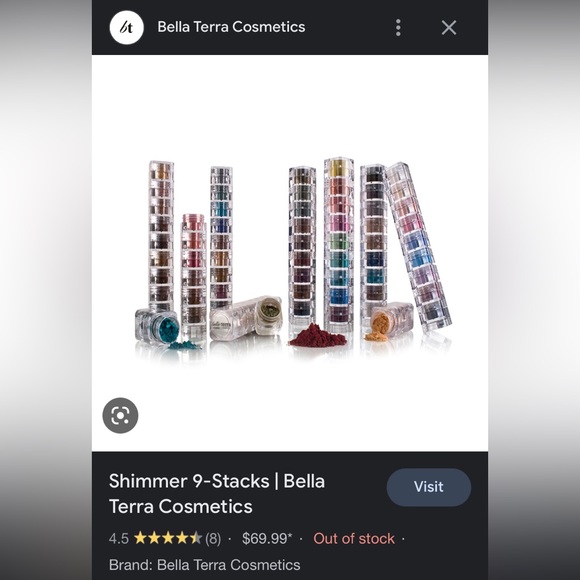Image resolution: width=580 pixels, height=580 pixels.
Task: Tap the tall brown shimmer stack
Action: (x=161, y=235)
